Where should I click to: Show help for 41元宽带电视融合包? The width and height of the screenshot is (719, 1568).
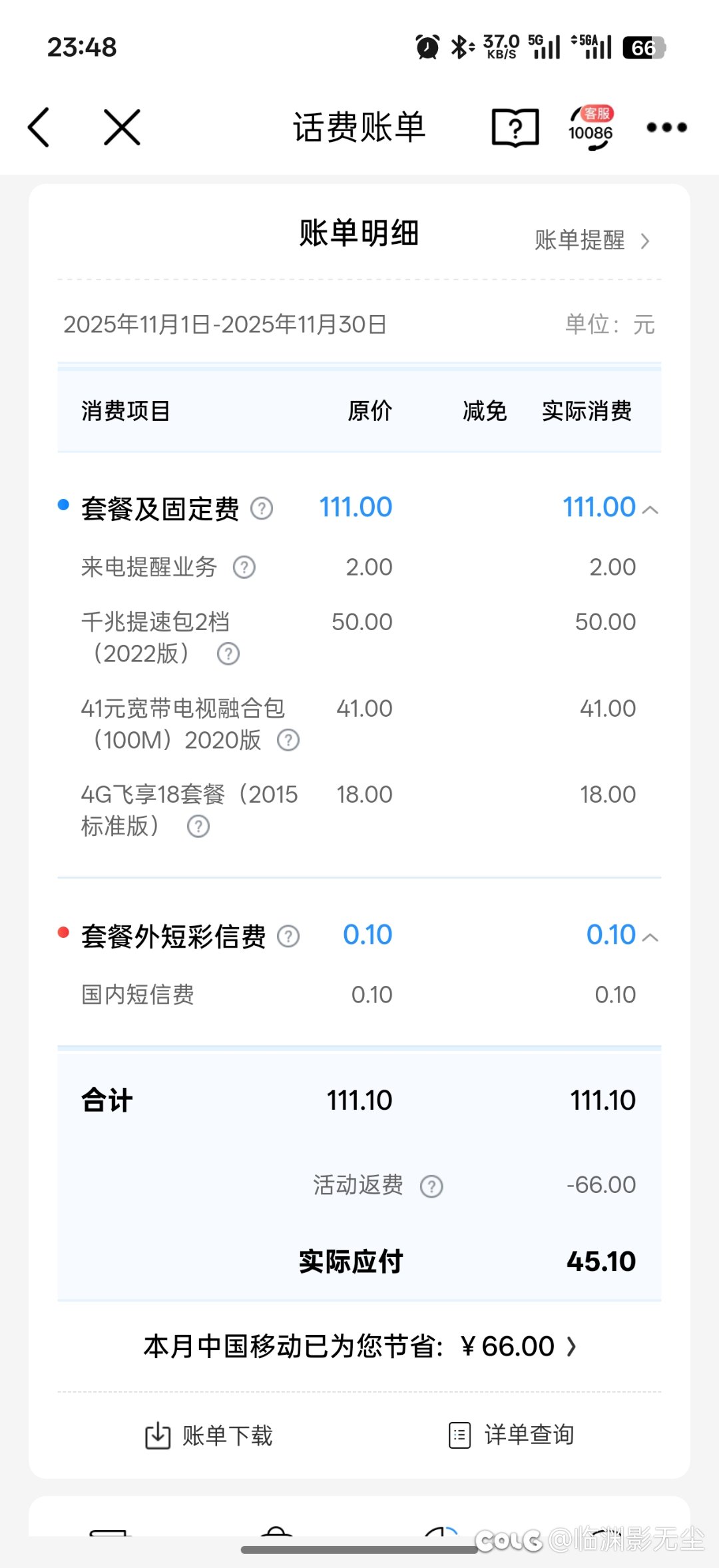point(288,740)
